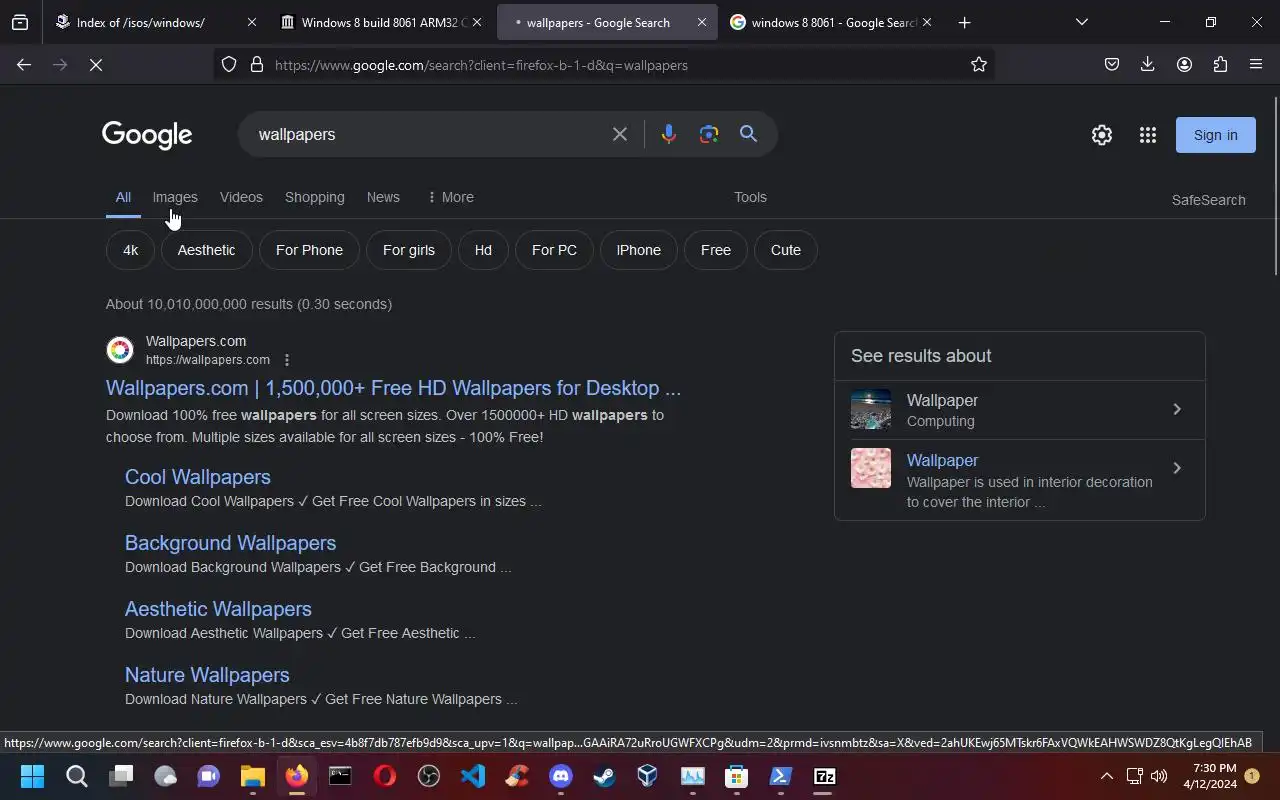List all tabs dropdown arrow
Viewport: 1280px width, 800px height.
tap(1081, 22)
